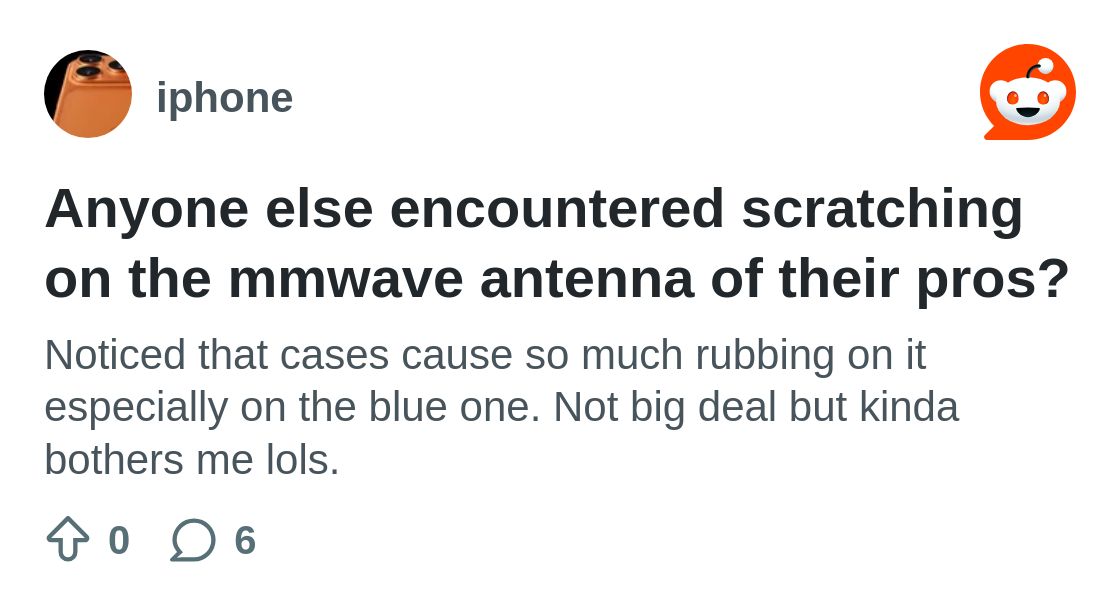This screenshot has width=1120, height=614.
Task: Click the word 'mmwave' in the title
Action: point(346,278)
